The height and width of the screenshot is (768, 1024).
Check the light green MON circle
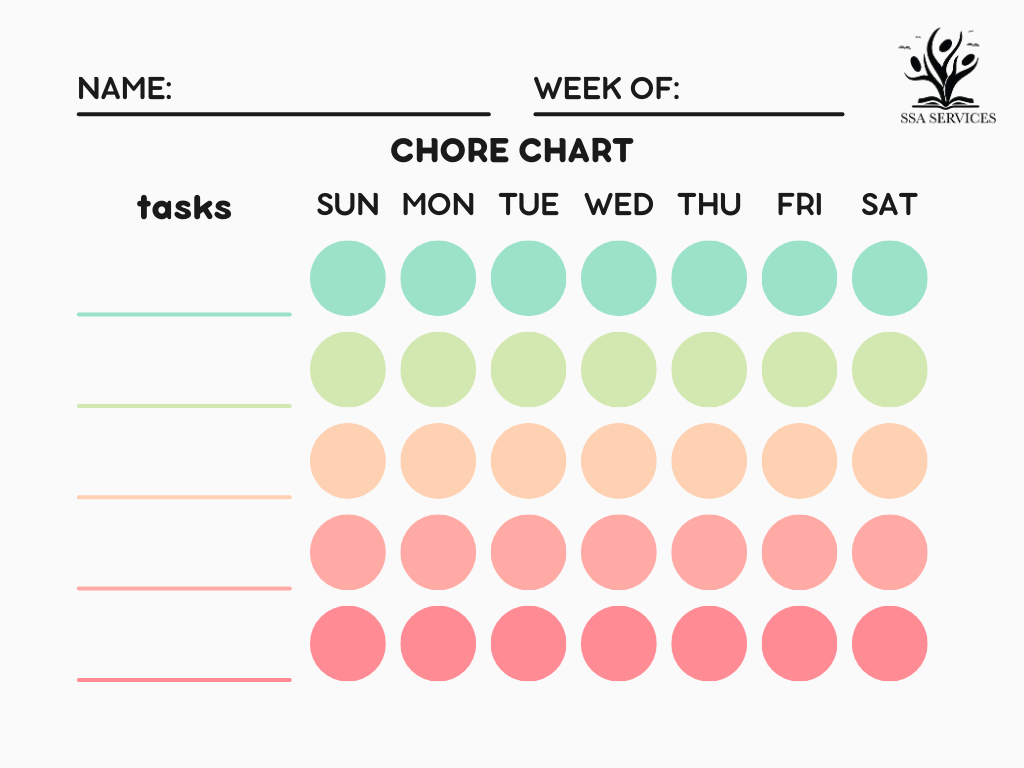click(438, 369)
